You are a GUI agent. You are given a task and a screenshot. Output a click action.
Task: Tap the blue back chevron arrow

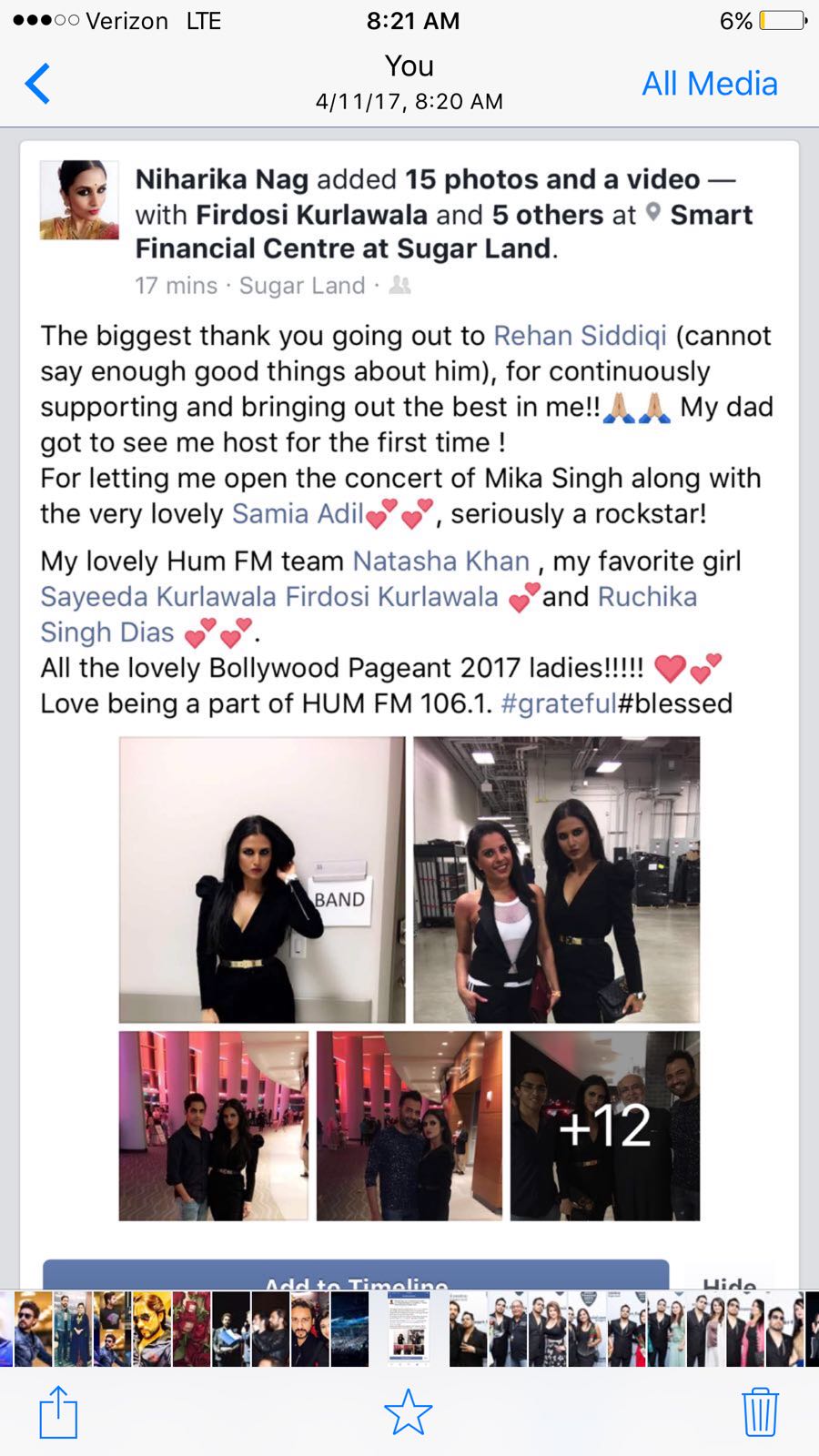coord(37,84)
